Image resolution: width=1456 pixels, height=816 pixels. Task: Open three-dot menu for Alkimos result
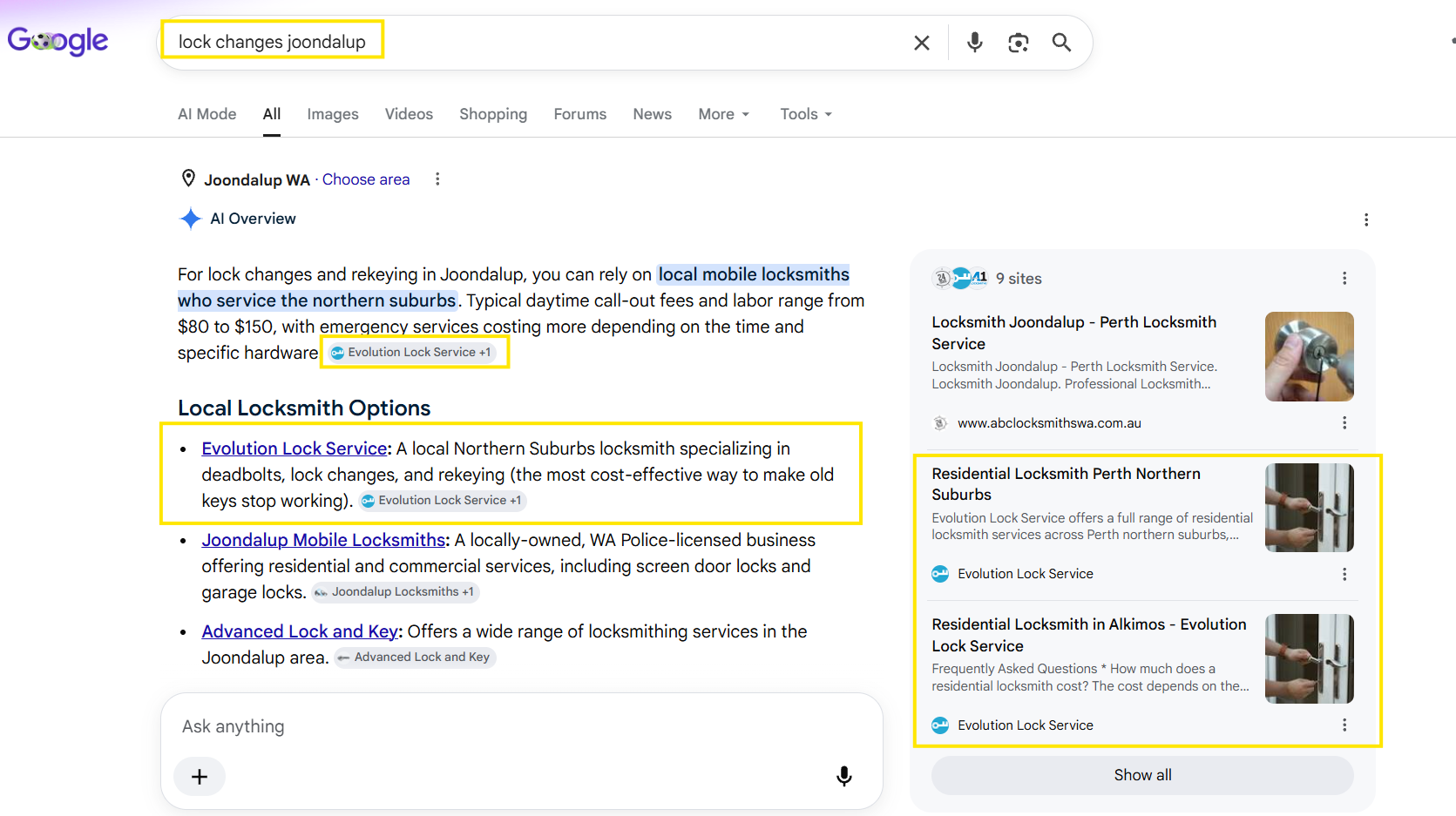[x=1344, y=725]
